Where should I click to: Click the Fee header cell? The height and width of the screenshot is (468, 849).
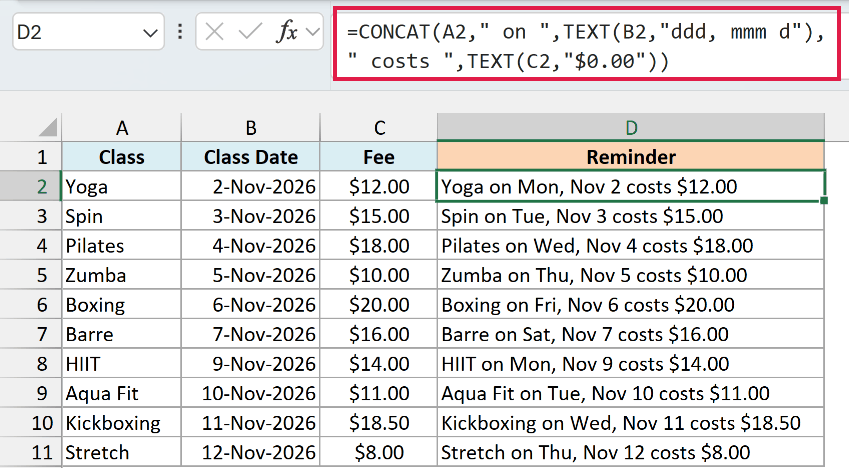click(x=378, y=157)
